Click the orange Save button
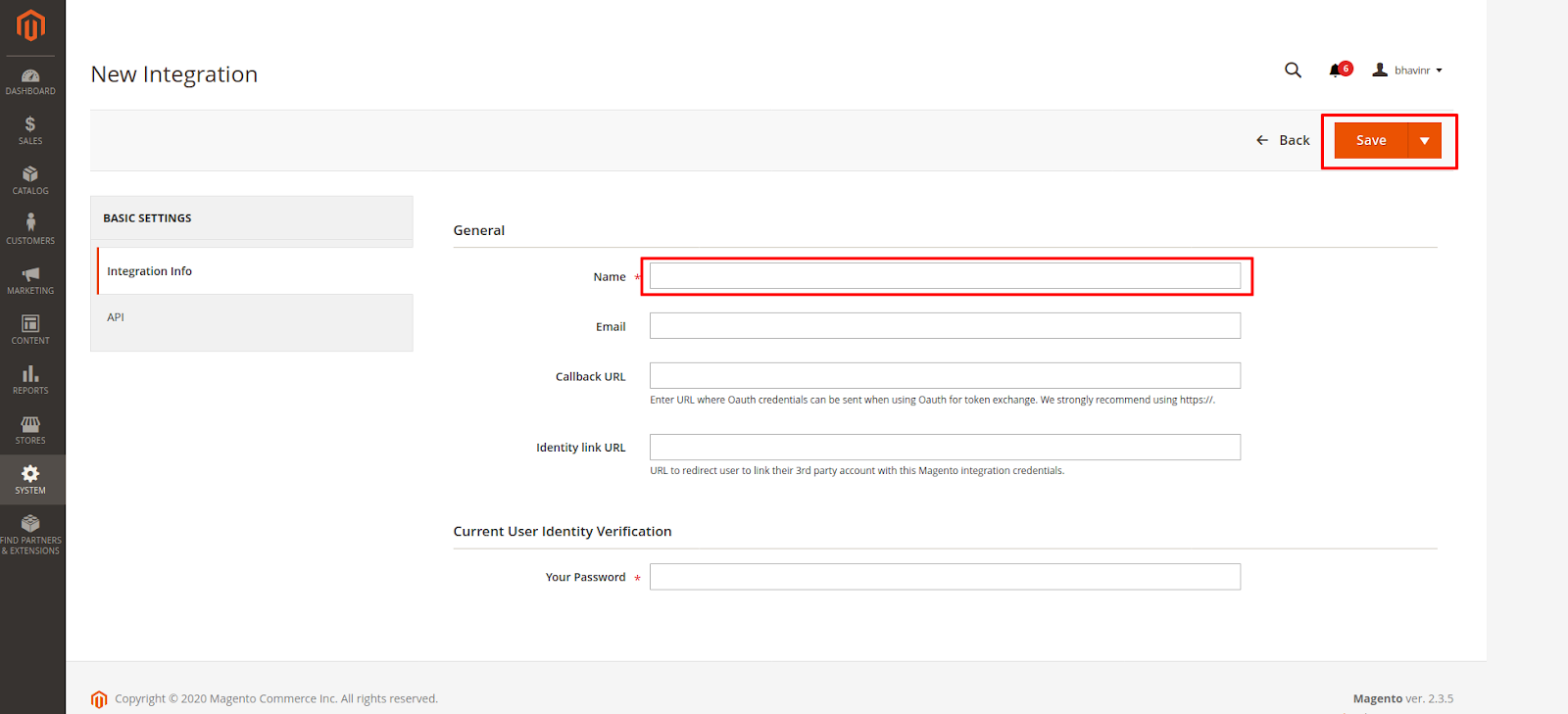 (x=1371, y=140)
